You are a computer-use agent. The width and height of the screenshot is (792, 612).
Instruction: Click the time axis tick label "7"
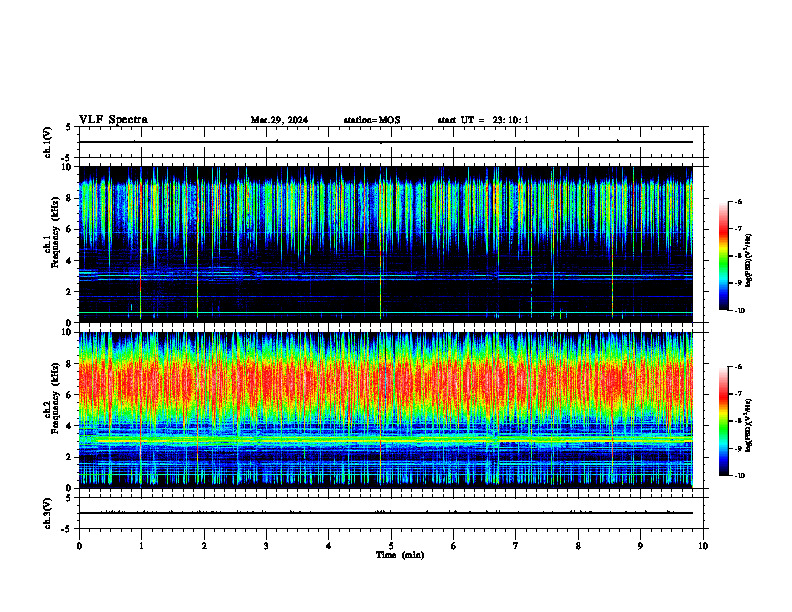[516, 546]
